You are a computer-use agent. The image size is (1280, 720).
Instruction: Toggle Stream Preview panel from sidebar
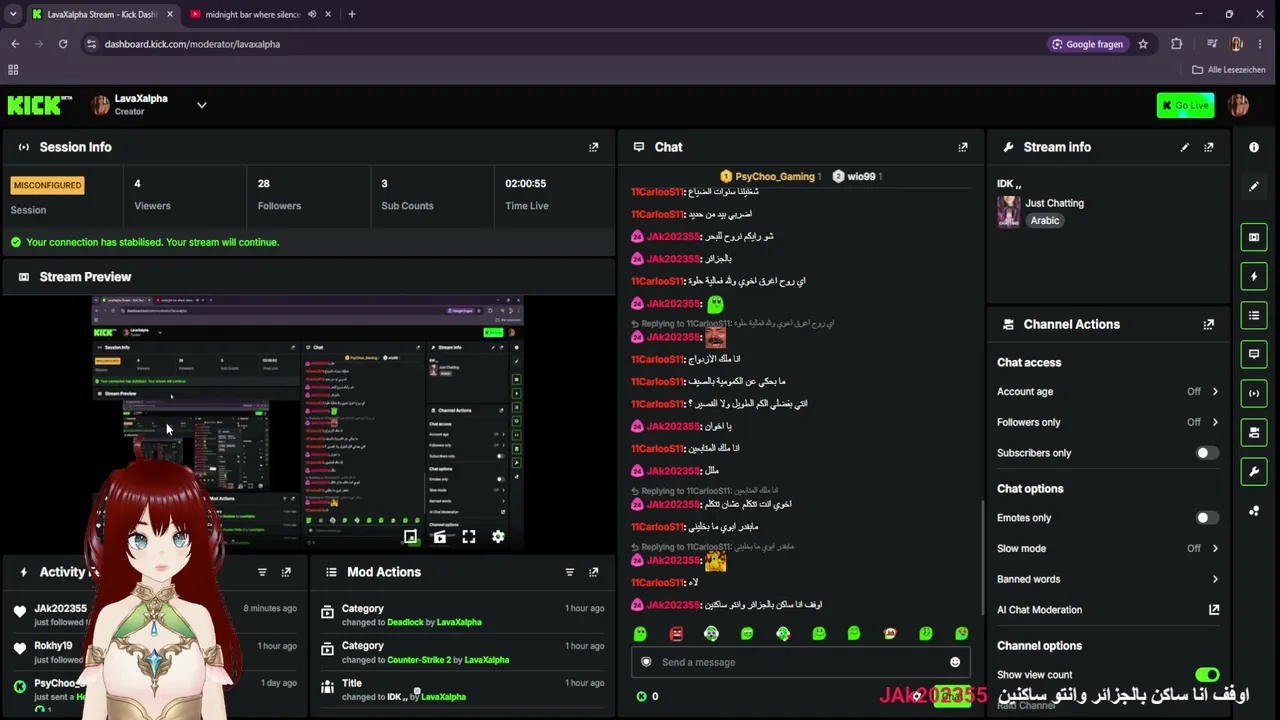[1254, 237]
